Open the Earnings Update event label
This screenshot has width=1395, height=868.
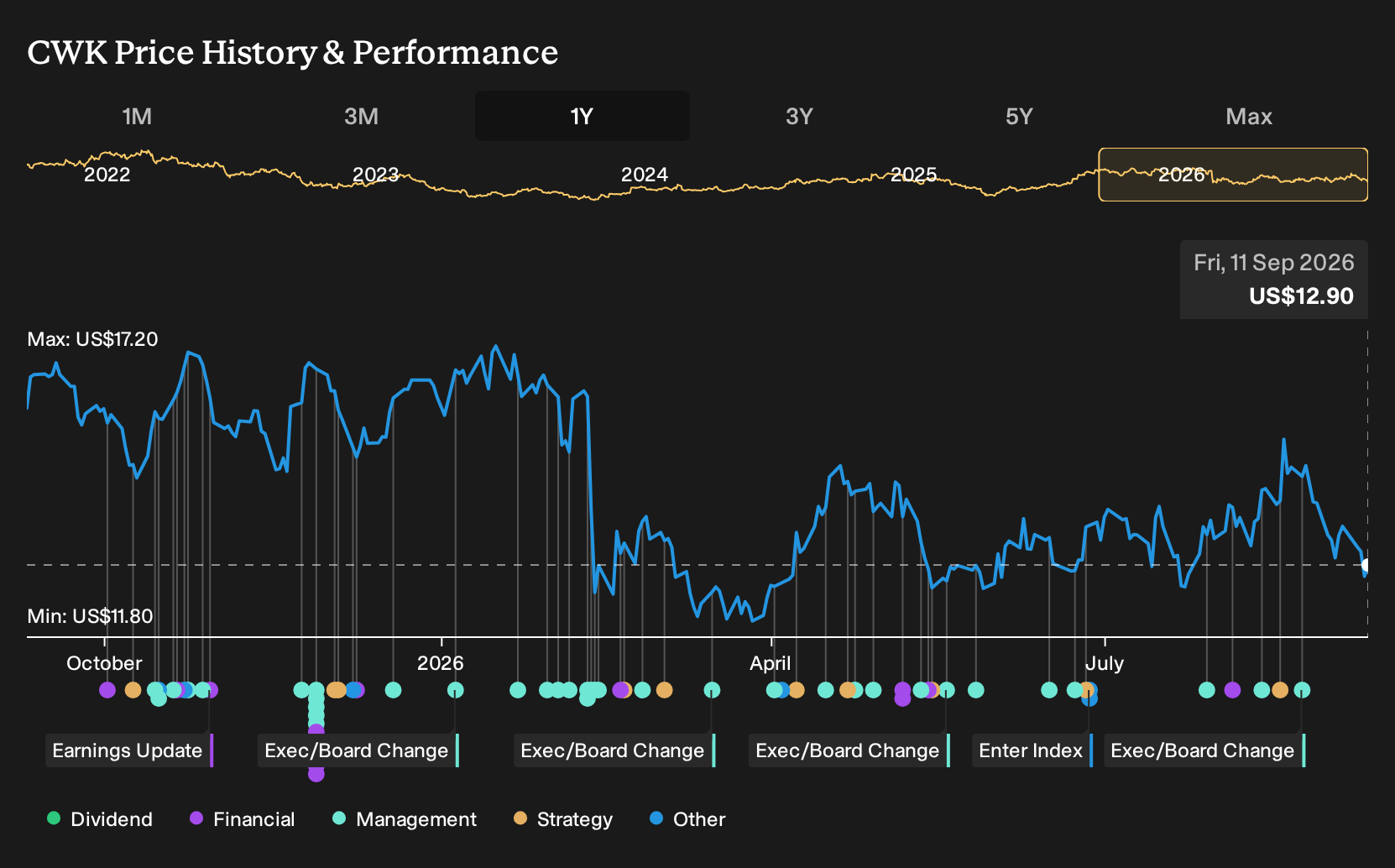point(129,750)
